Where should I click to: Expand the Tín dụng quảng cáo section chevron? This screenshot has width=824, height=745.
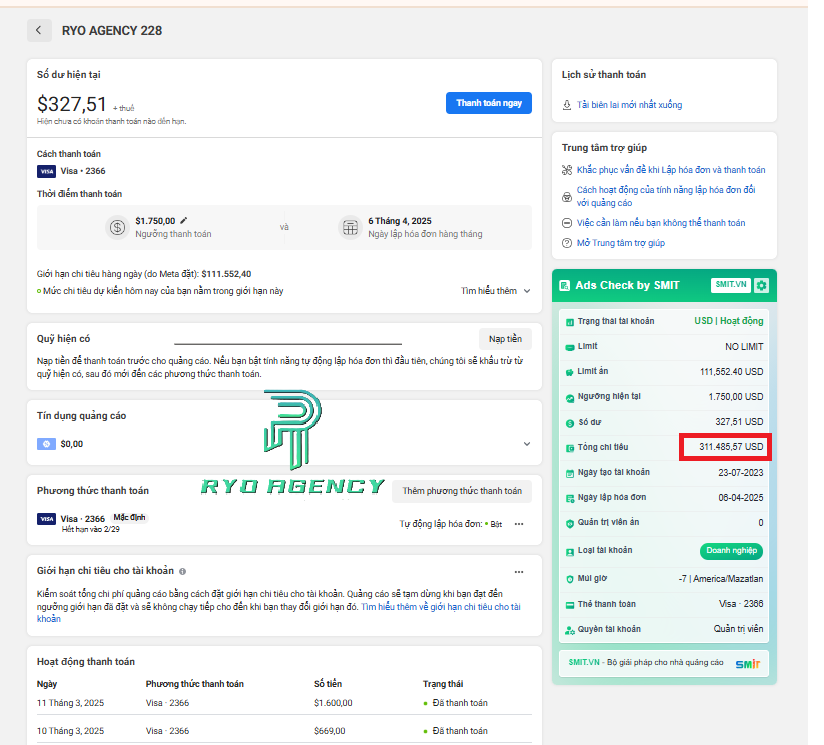point(527,444)
